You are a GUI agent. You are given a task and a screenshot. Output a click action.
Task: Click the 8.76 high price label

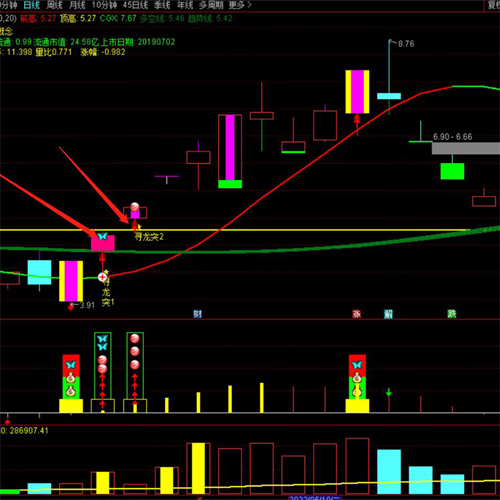click(406, 44)
